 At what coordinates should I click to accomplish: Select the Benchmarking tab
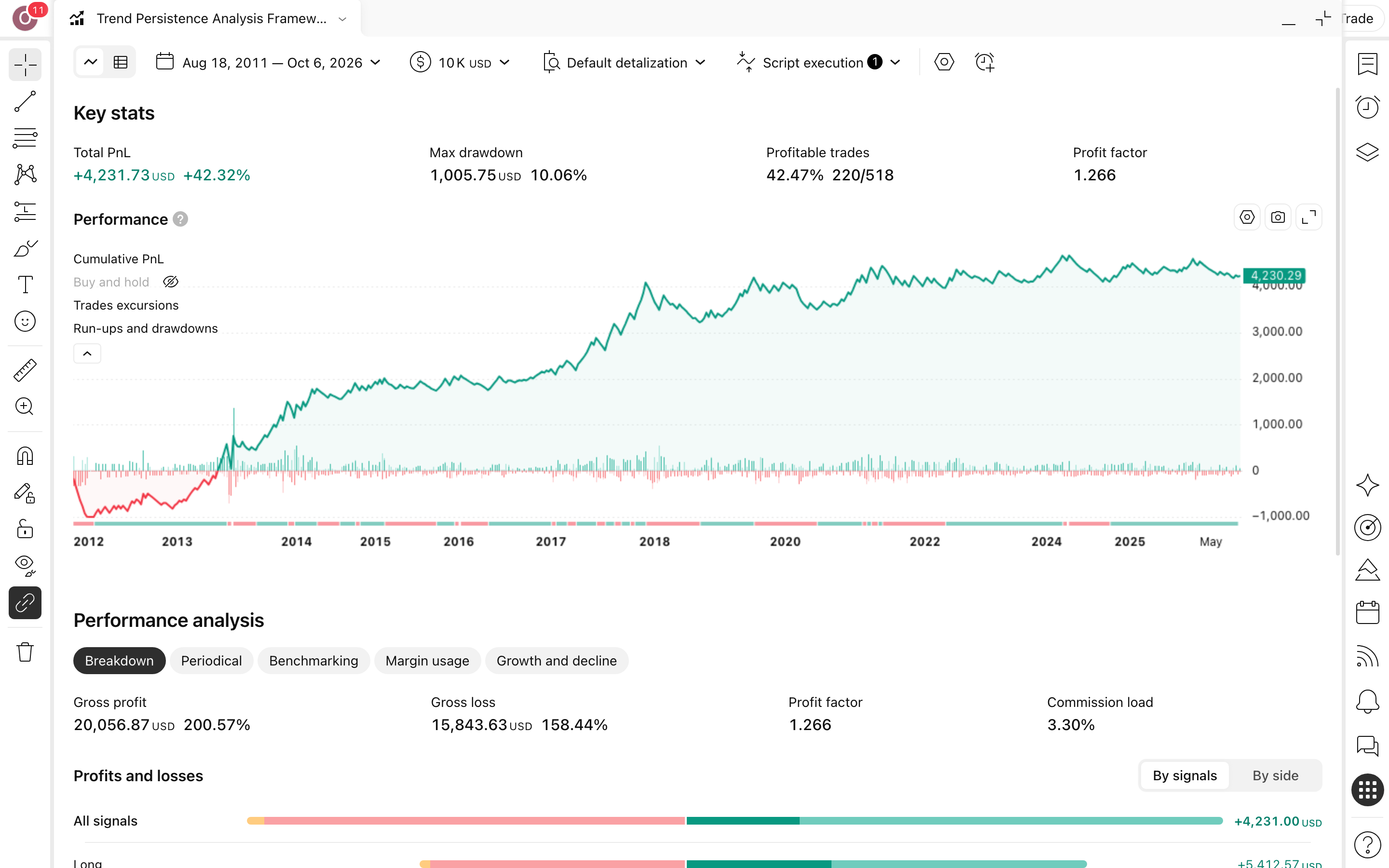coord(313,661)
